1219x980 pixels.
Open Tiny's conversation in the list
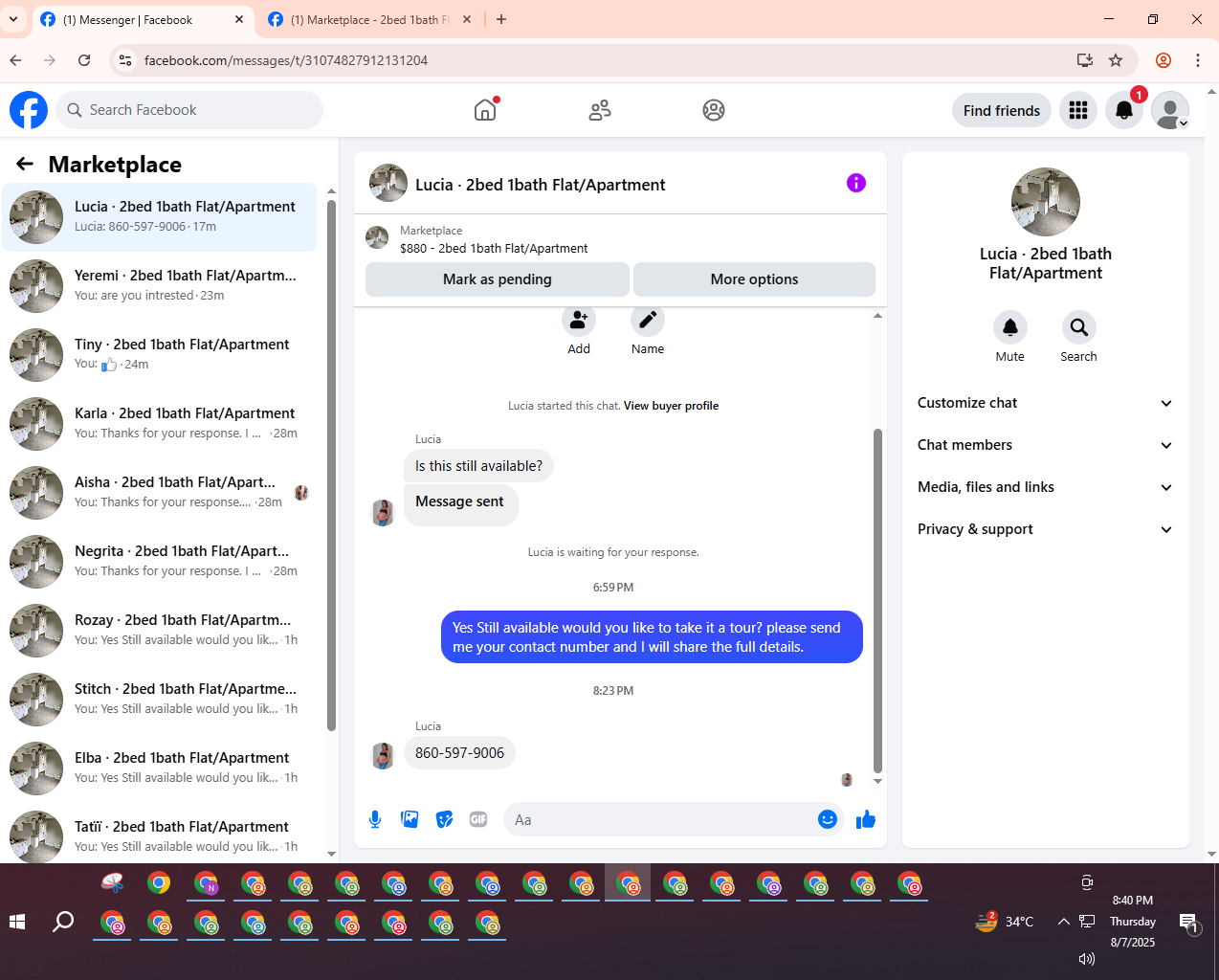pyautogui.click(x=160, y=355)
